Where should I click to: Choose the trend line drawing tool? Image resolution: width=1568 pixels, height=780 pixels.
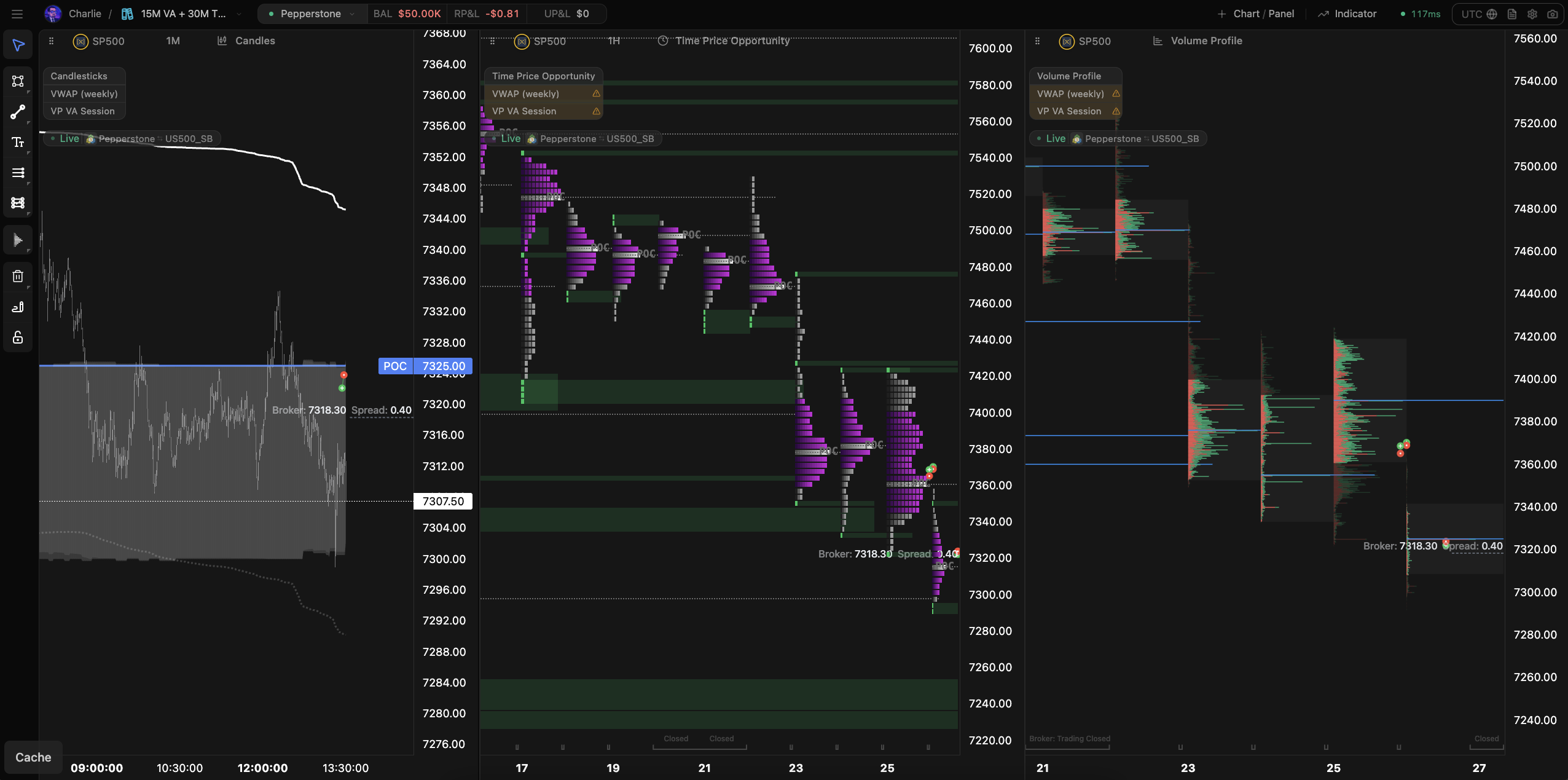tap(18, 112)
